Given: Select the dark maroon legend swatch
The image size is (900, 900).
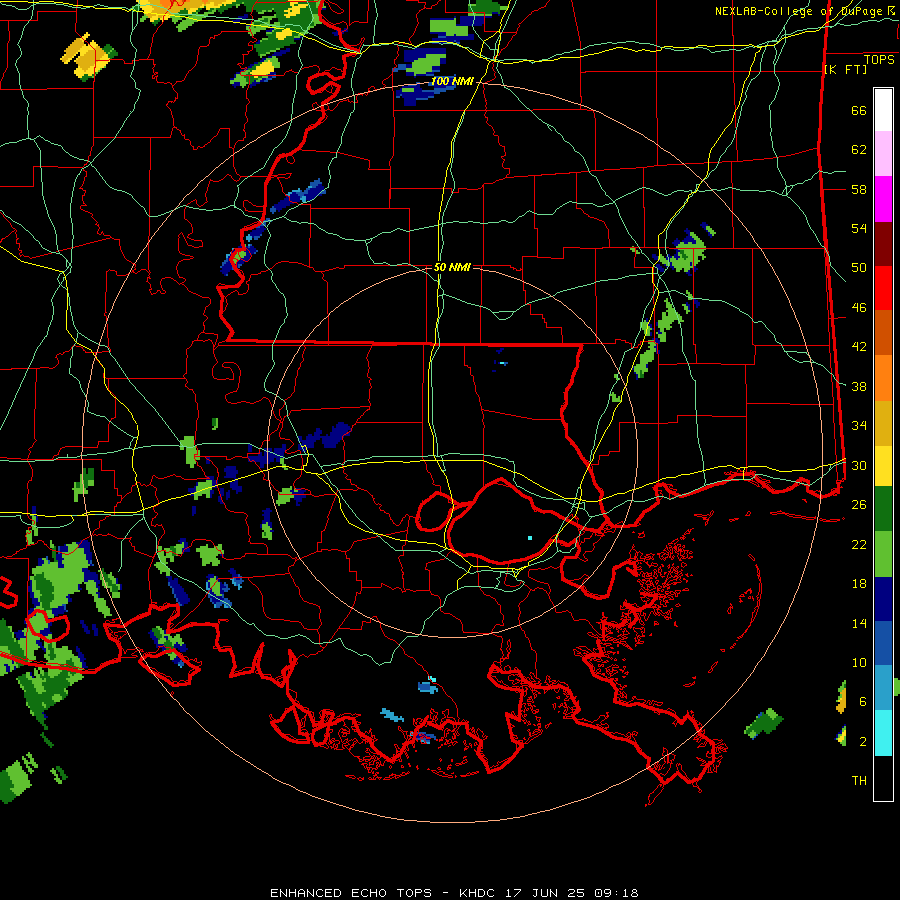Looking at the screenshot, I should pyautogui.click(x=883, y=244).
